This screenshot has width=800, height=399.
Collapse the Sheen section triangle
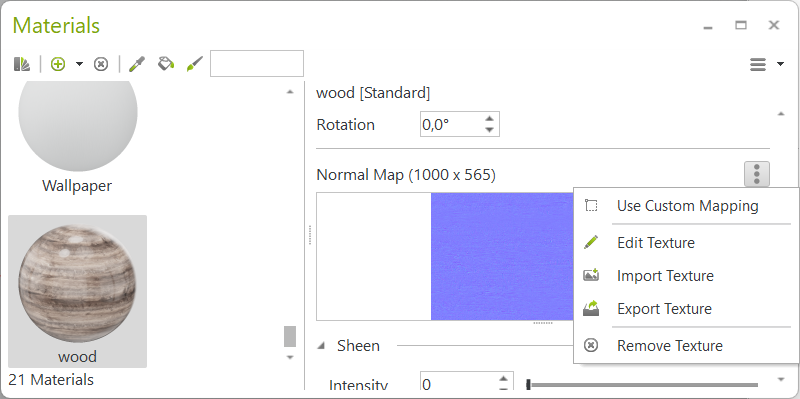(x=321, y=346)
